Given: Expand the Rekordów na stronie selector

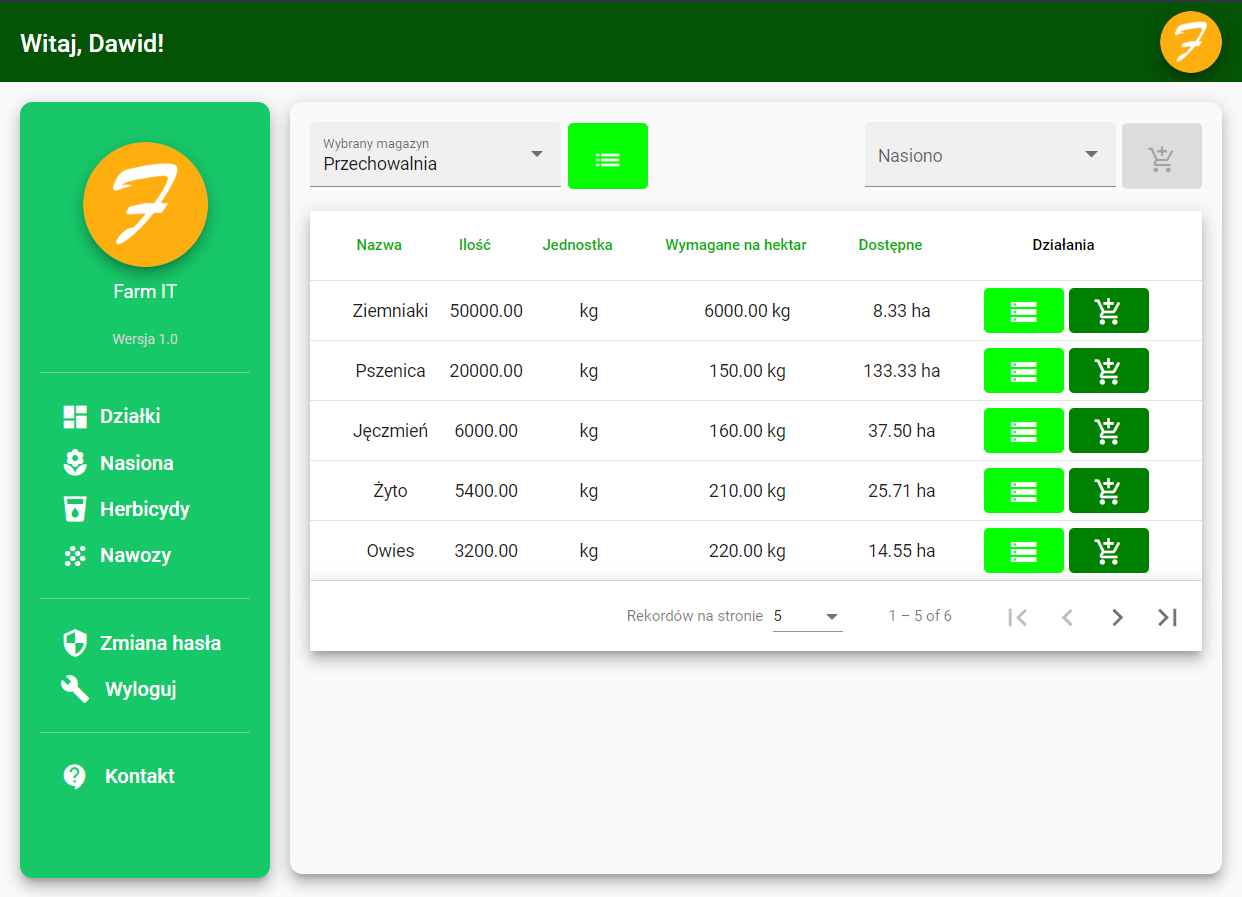Looking at the screenshot, I should point(806,615).
